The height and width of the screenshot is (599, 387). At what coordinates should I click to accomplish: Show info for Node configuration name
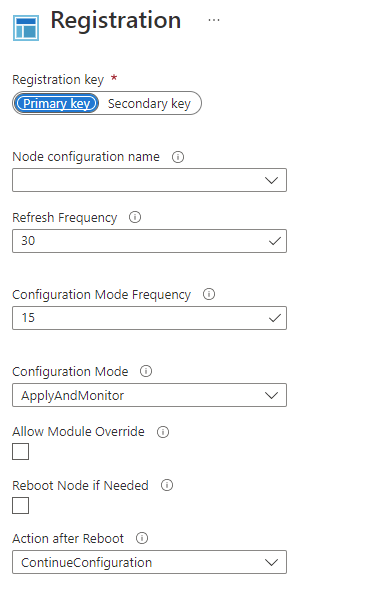click(178, 157)
